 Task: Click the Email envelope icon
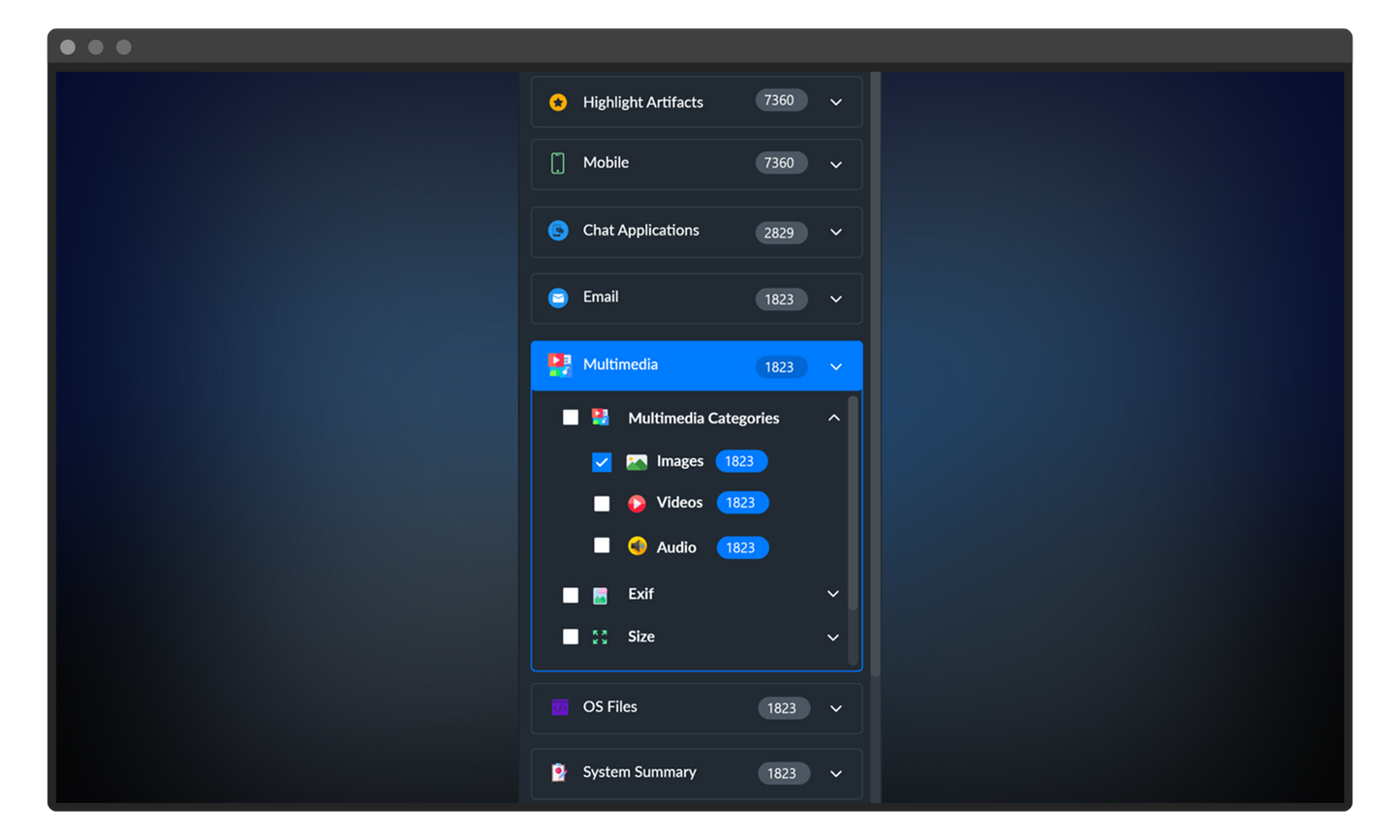click(558, 297)
